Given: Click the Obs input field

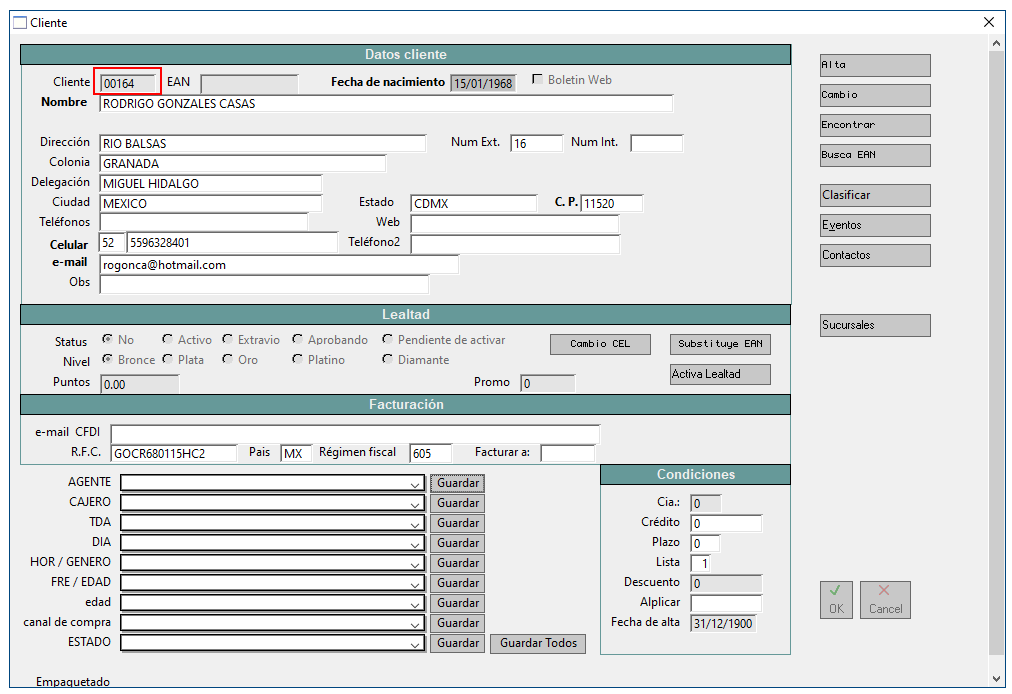Looking at the screenshot, I should (264, 284).
